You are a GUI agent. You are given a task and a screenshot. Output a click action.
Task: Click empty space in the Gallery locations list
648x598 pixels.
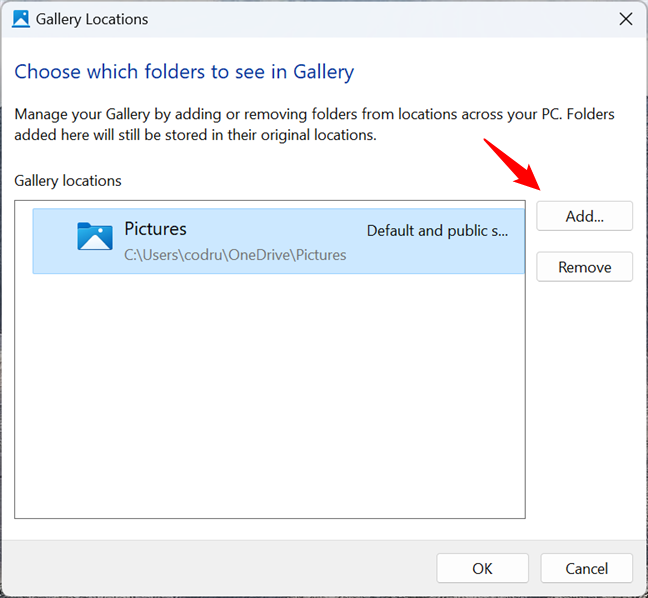(270, 400)
